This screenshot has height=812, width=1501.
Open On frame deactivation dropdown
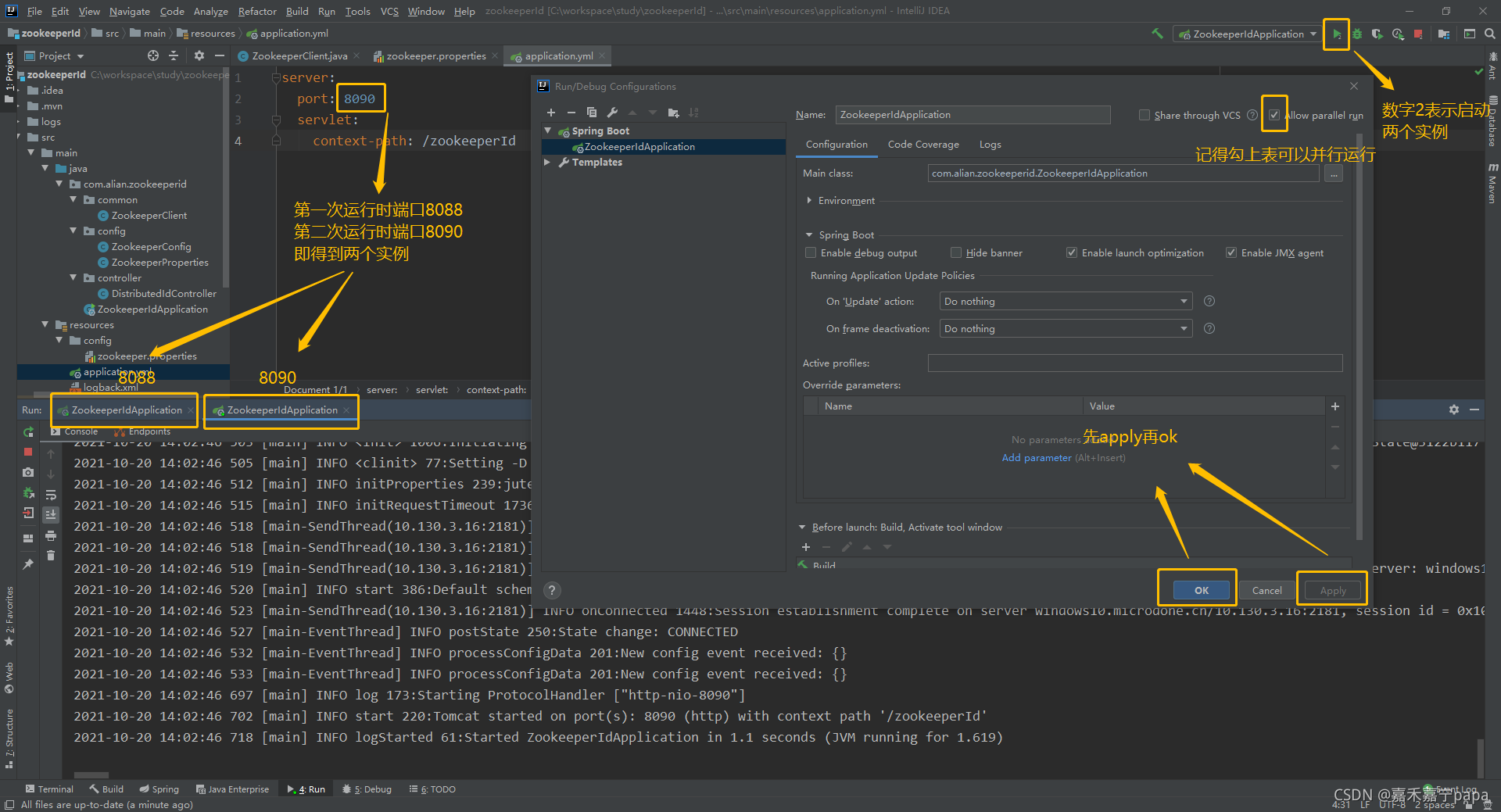tap(1066, 329)
